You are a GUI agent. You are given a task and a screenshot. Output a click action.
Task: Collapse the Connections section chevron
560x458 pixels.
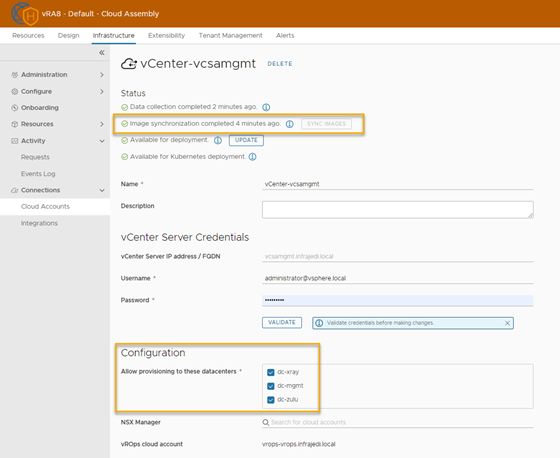(102, 190)
